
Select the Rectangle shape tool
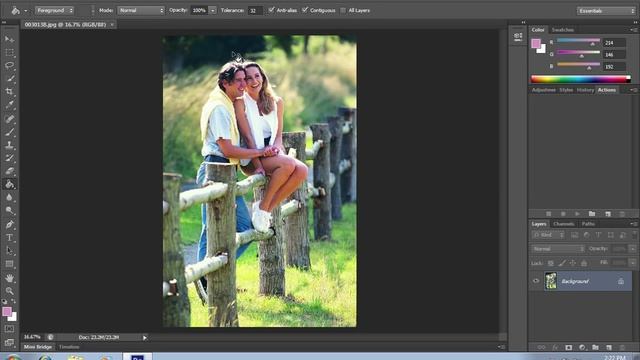click(9, 264)
